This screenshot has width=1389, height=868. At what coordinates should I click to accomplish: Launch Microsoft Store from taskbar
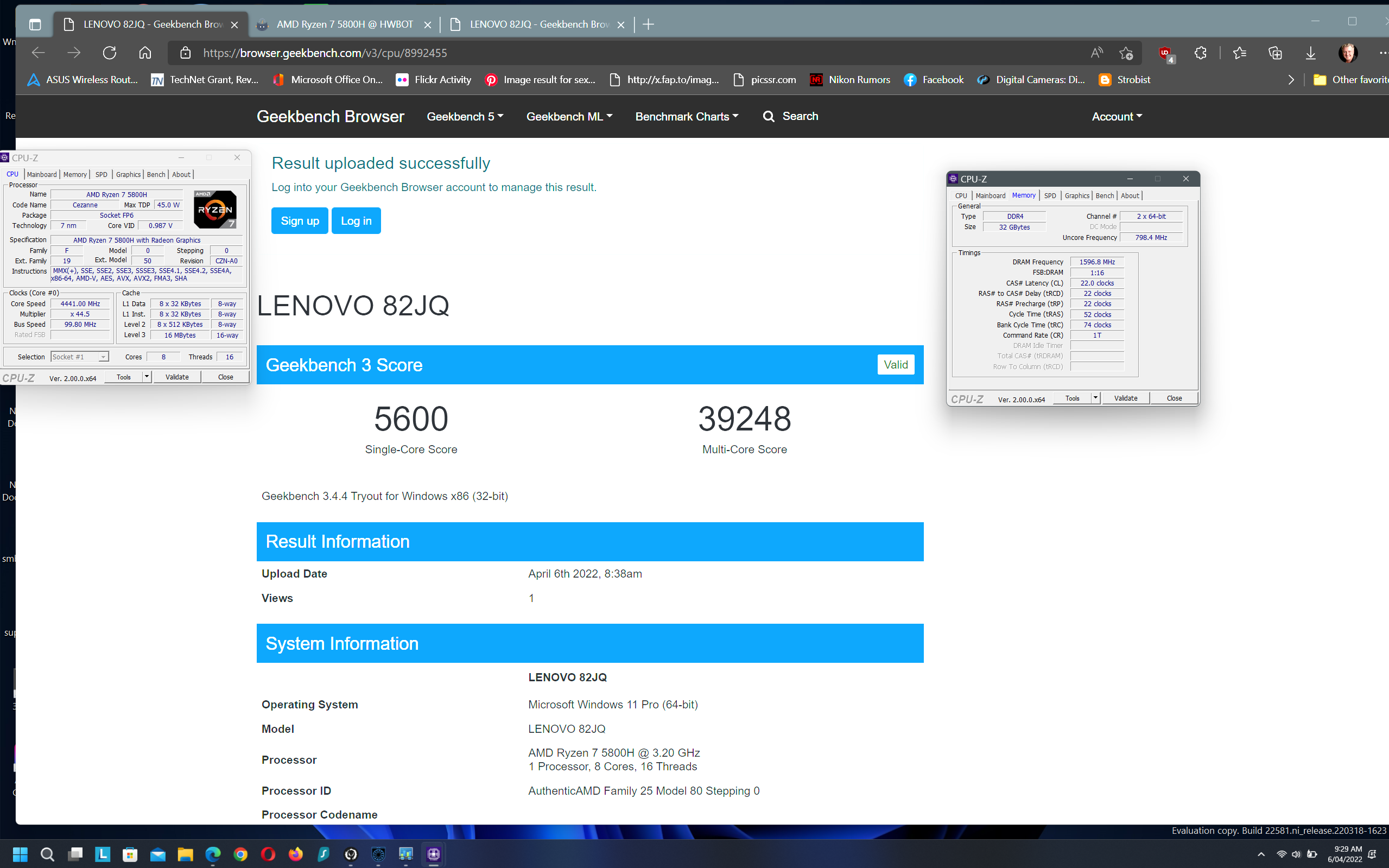(x=130, y=854)
